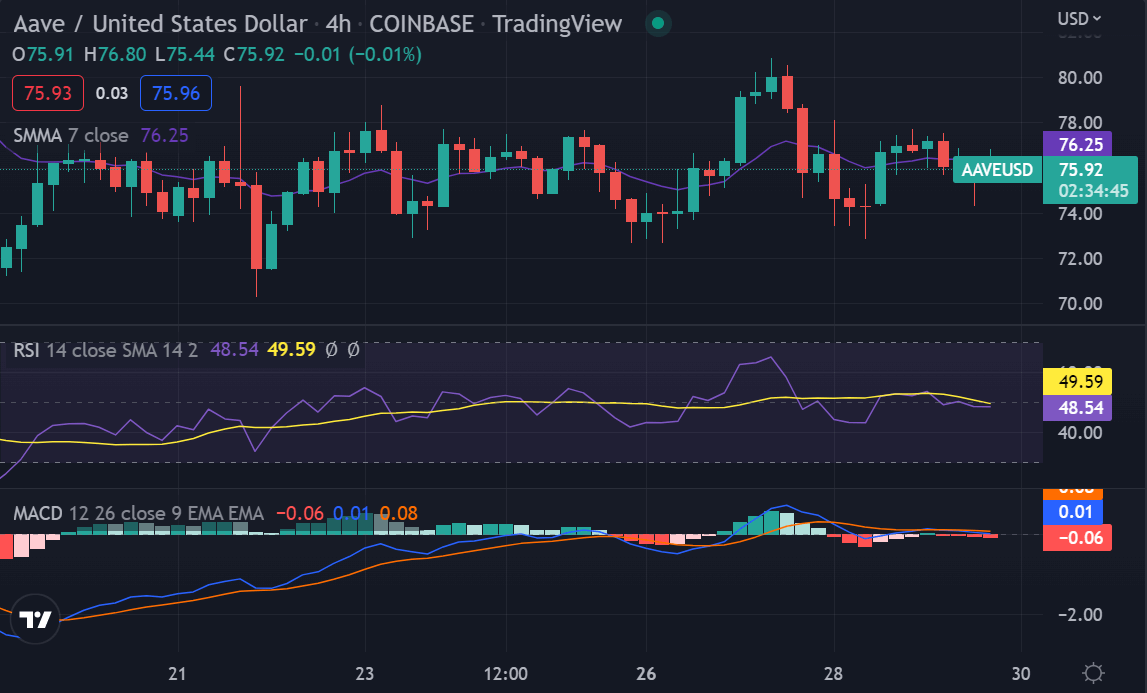The width and height of the screenshot is (1147, 693).
Task: Click the close price C75.92 readout
Action: click(254, 54)
